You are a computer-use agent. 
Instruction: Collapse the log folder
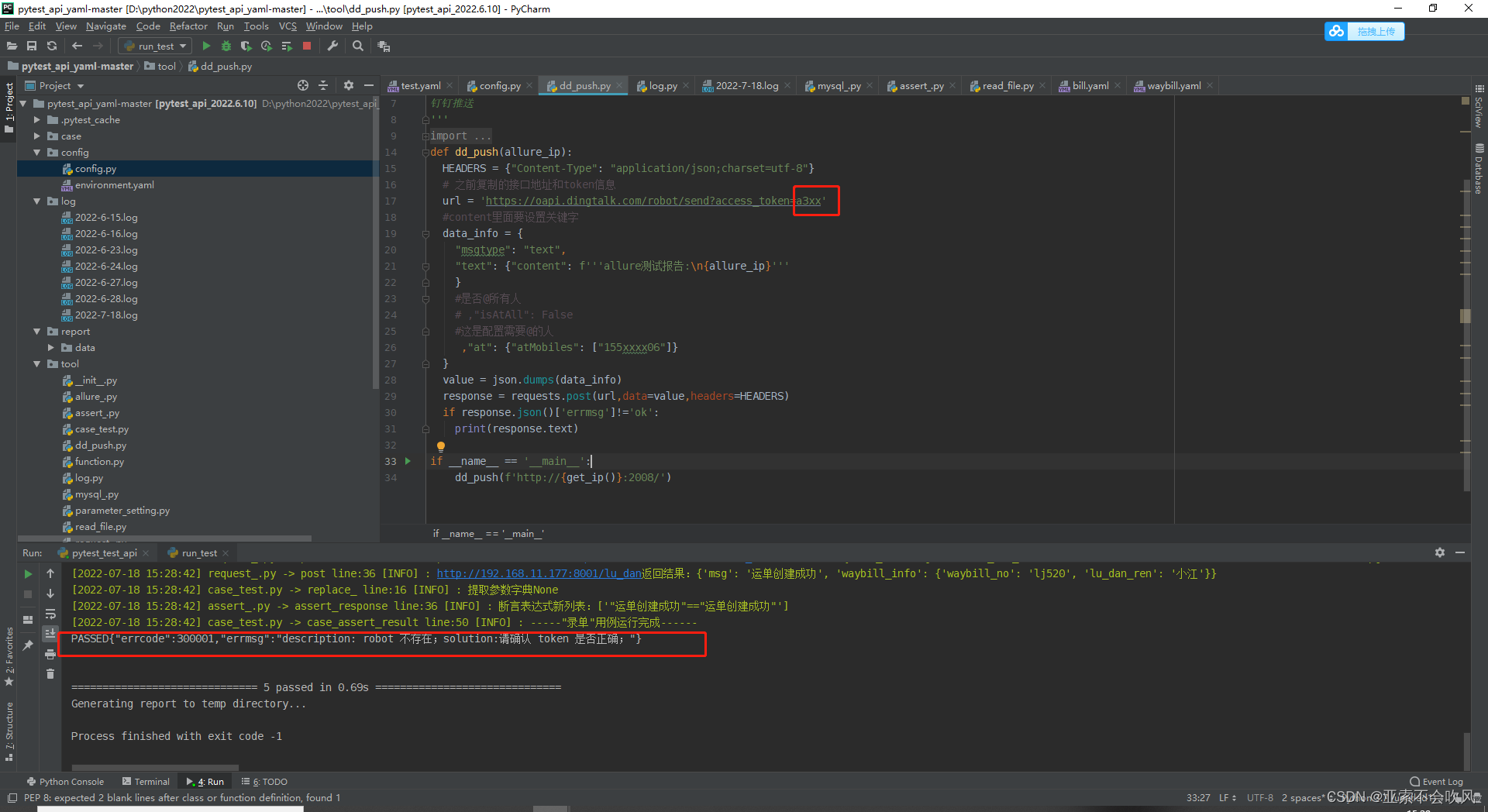[36, 201]
